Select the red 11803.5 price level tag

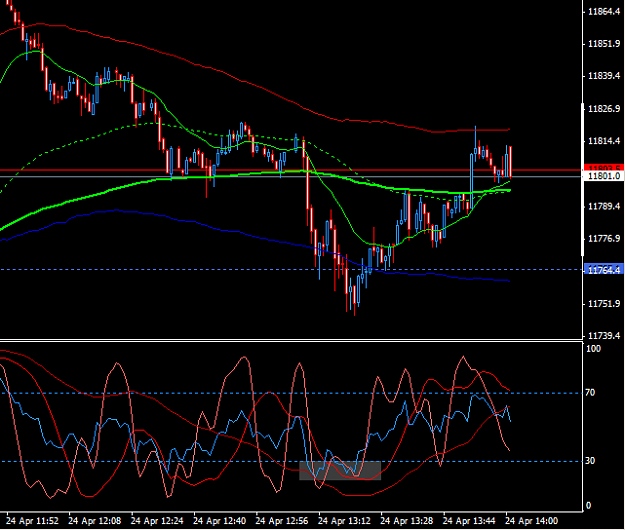pos(604,167)
